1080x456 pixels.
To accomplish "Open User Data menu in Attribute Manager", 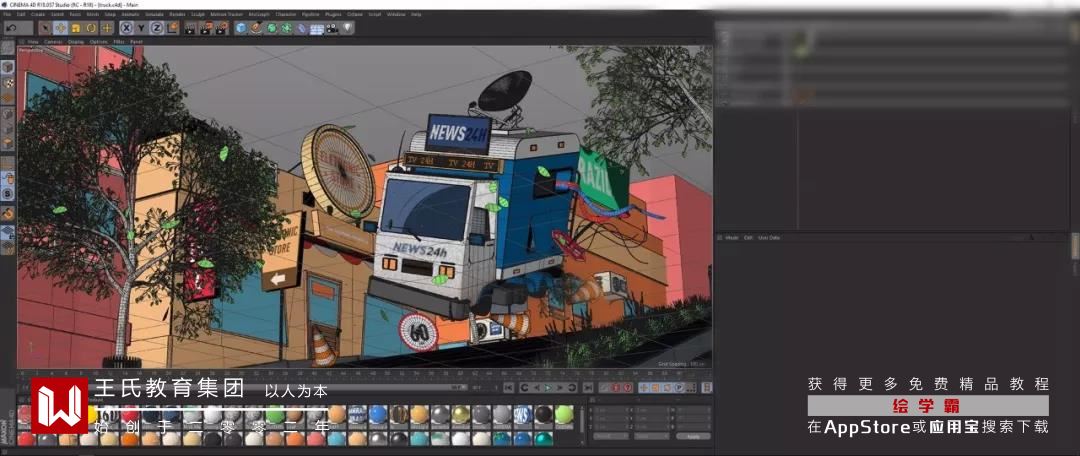I will point(769,238).
